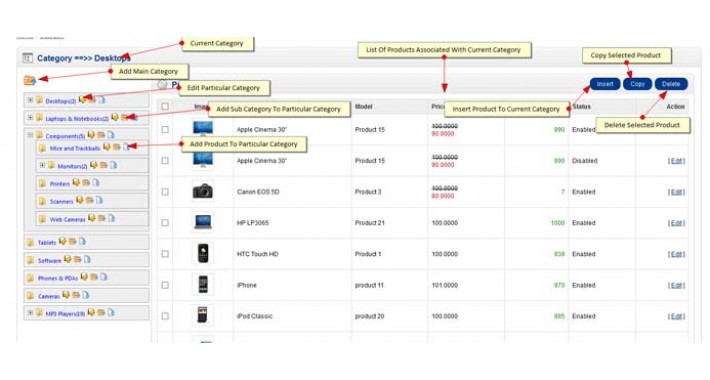Open the Web Cameras subcategory
This screenshot has width=710, height=380.
67,219
